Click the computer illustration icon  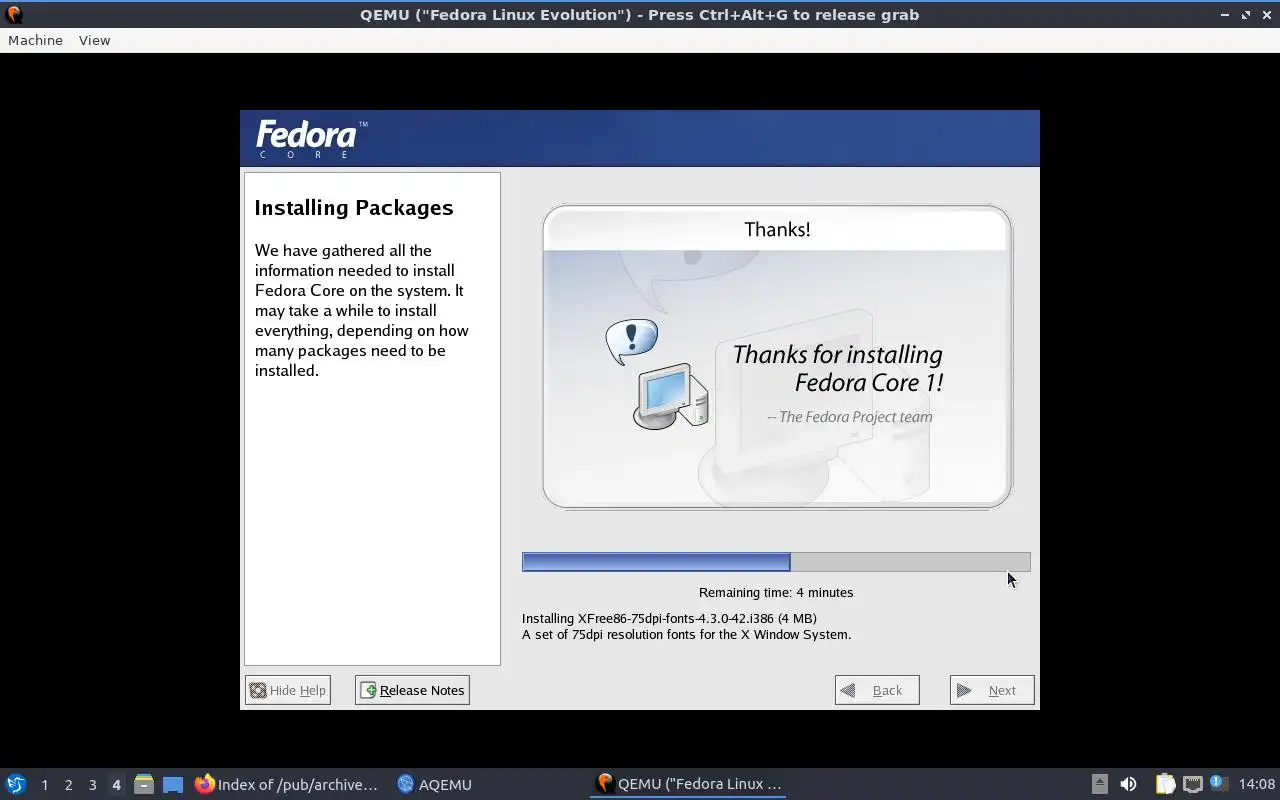(671, 397)
